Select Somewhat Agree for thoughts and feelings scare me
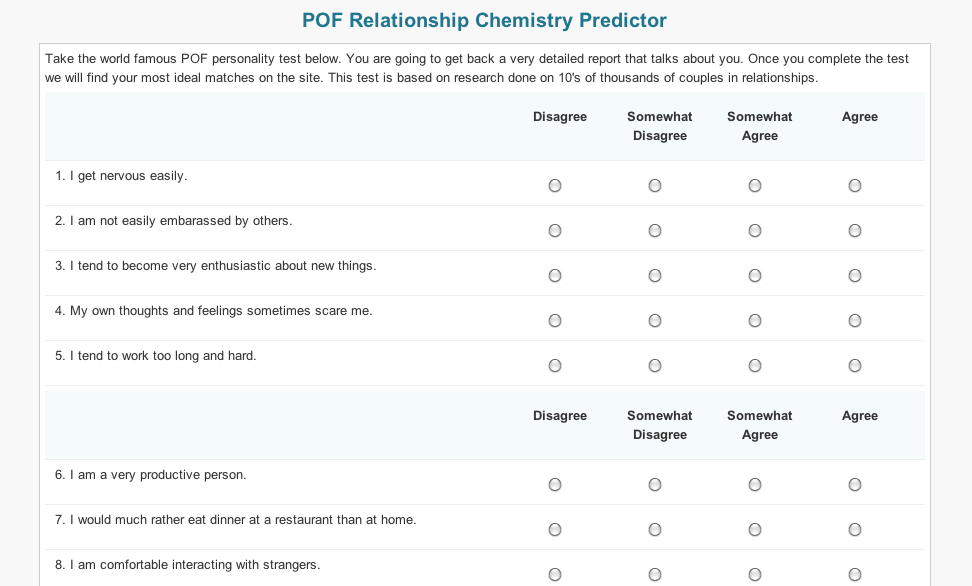 pyautogui.click(x=754, y=321)
